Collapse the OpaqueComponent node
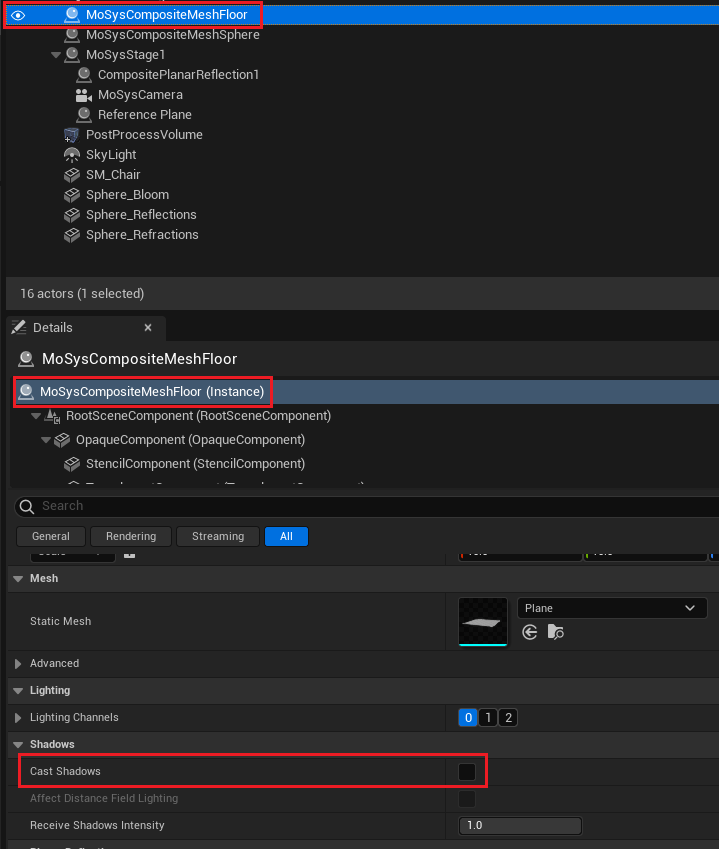 point(46,440)
